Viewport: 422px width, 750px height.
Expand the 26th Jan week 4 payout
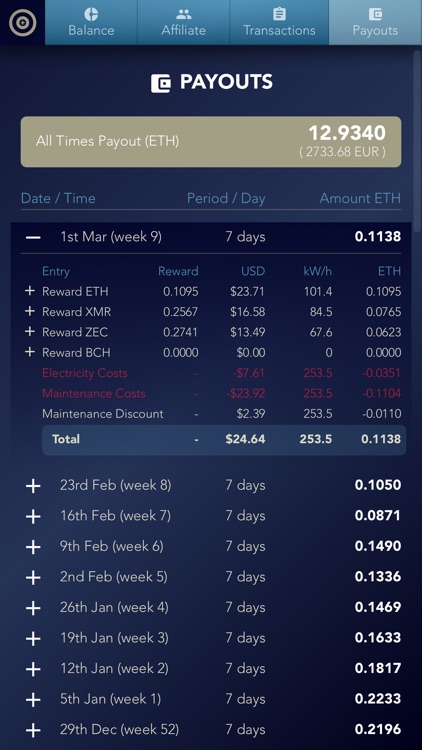point(33,608)
